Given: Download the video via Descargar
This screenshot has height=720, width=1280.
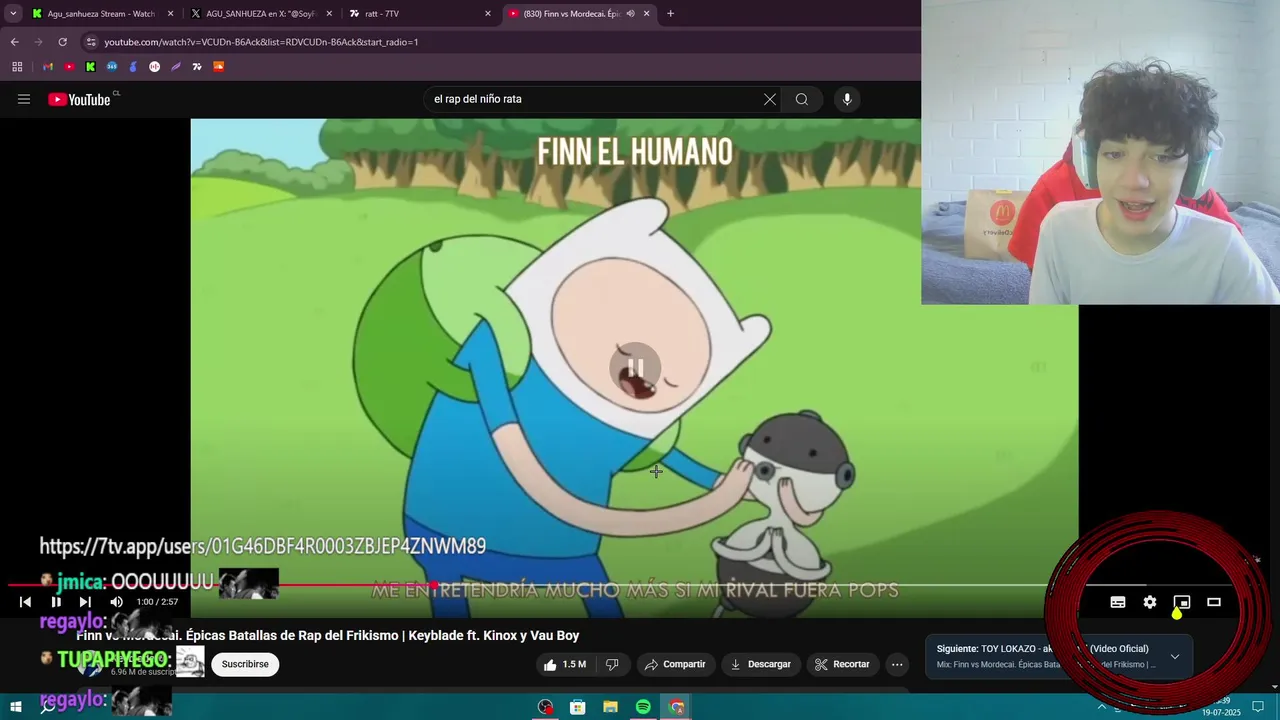Looking at the screenshot, I should click(760, 664).
